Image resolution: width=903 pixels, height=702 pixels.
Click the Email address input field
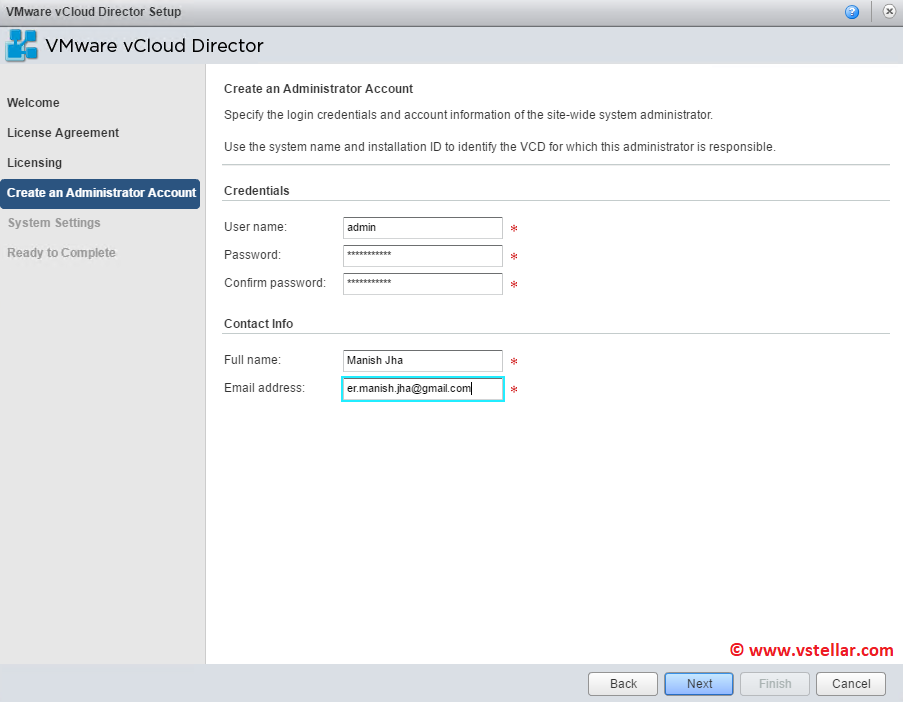point(422,389)
